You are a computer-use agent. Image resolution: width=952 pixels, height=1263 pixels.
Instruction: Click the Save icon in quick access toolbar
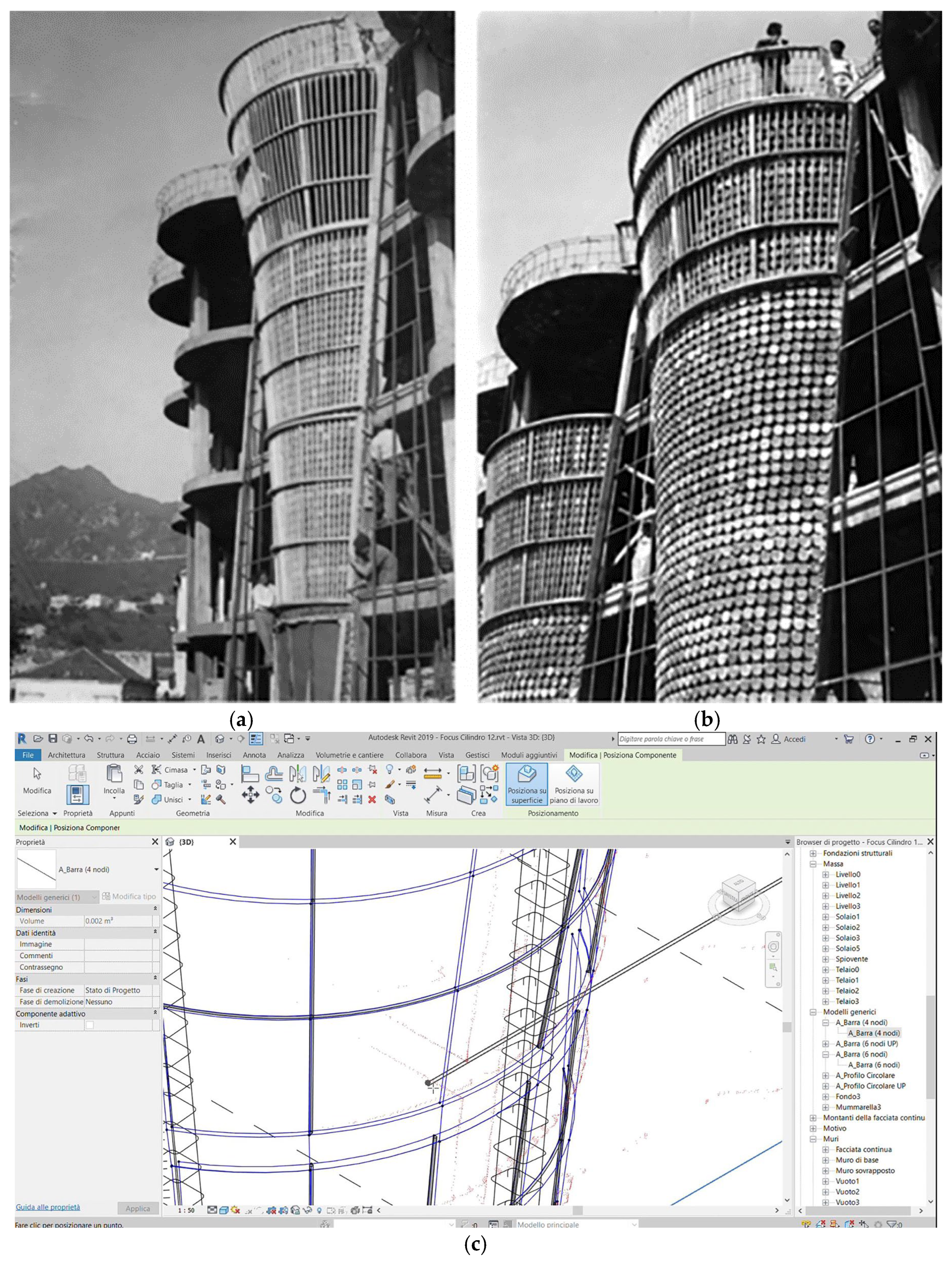tap(53, 739)
